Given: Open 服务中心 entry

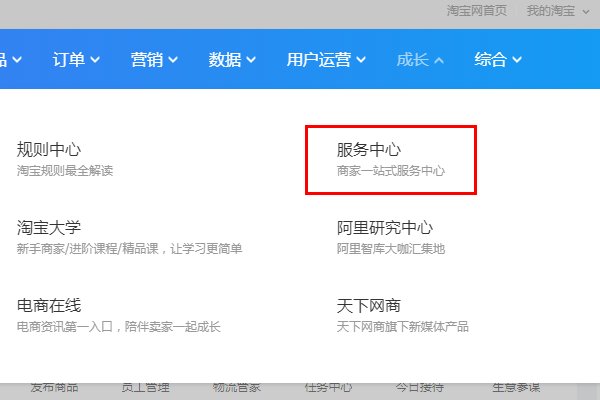Looking at the screenshot, I should 369,149.
